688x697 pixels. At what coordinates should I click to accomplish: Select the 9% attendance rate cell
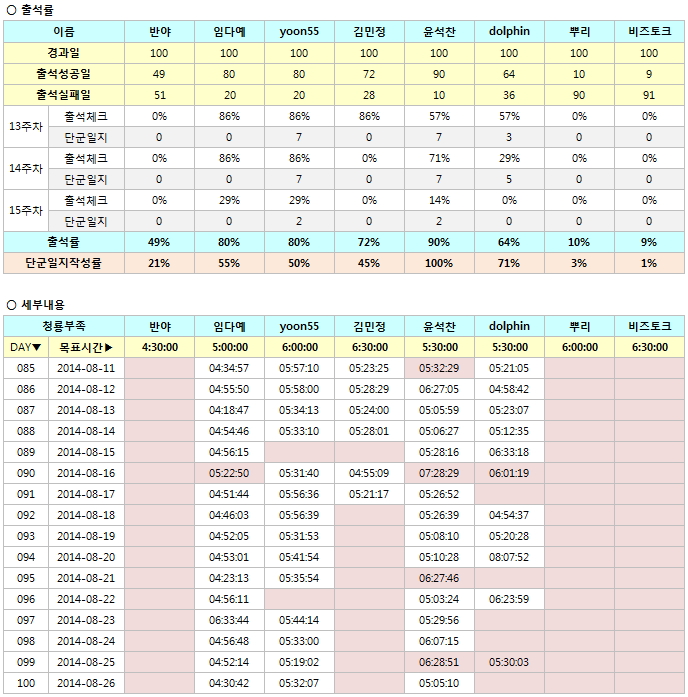[649, 242]
